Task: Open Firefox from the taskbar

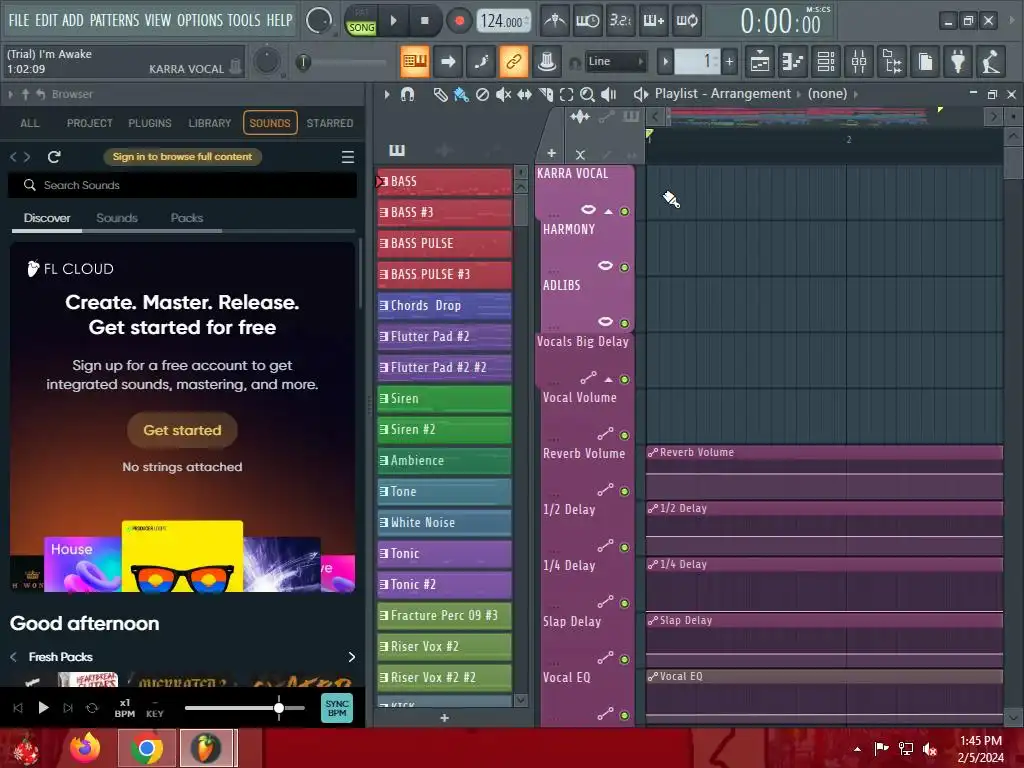Action: tap(86, 748)
